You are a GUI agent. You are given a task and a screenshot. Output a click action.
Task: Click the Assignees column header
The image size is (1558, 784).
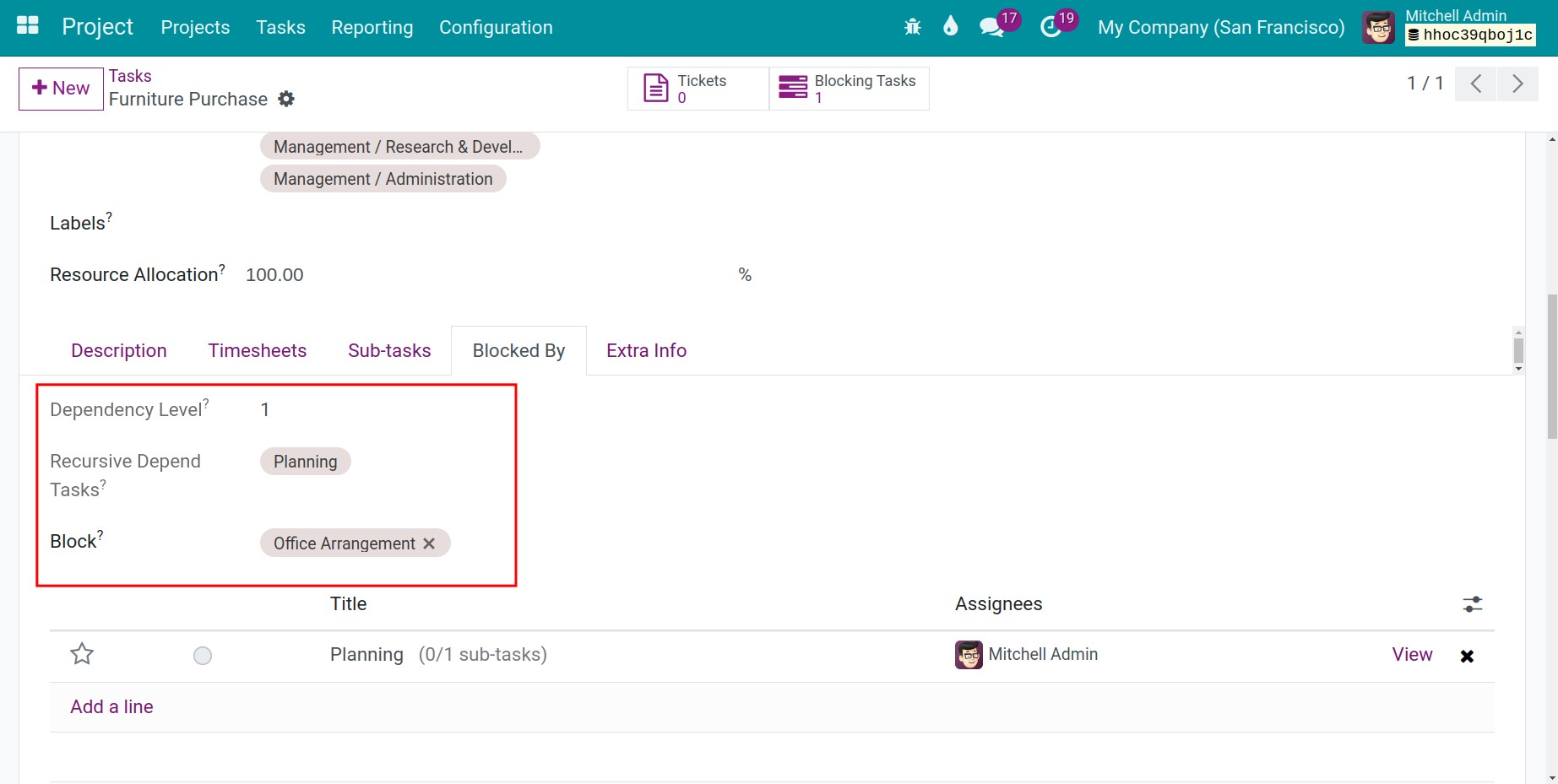[998, 604]
